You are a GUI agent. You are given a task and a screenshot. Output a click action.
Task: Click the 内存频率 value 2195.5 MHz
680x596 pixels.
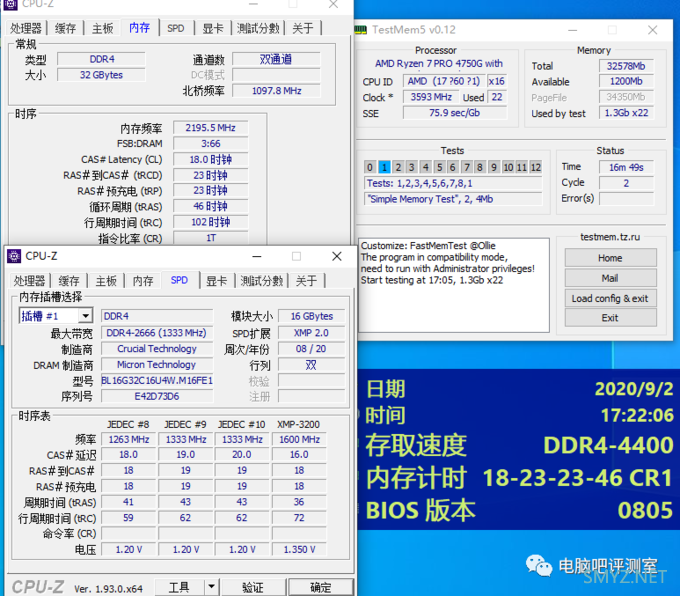coord(210,128)
